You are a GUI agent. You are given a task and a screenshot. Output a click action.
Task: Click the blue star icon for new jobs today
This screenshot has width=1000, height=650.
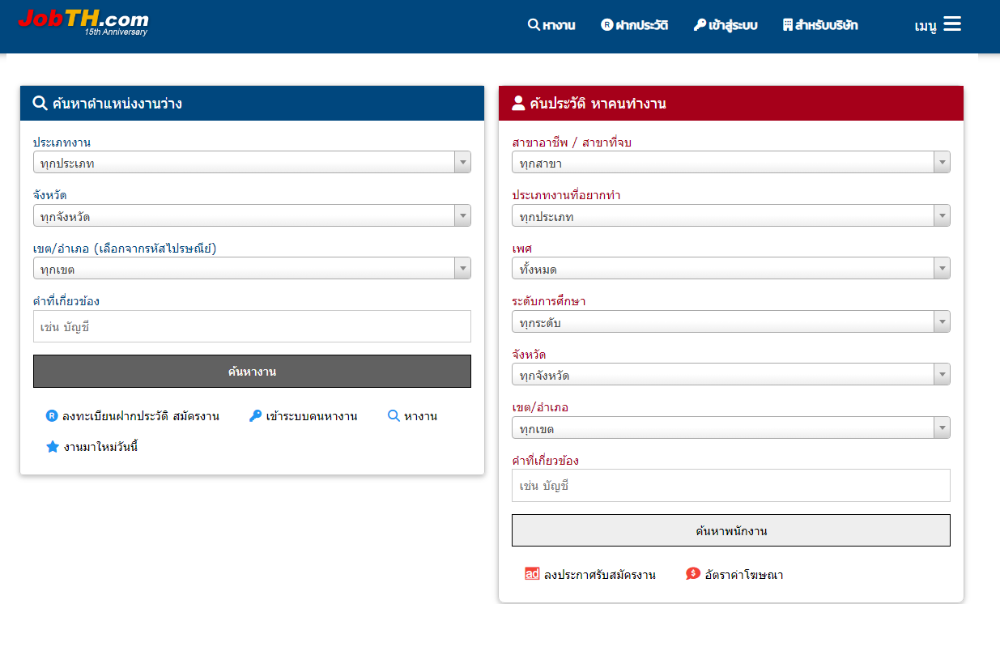(53, 447)
